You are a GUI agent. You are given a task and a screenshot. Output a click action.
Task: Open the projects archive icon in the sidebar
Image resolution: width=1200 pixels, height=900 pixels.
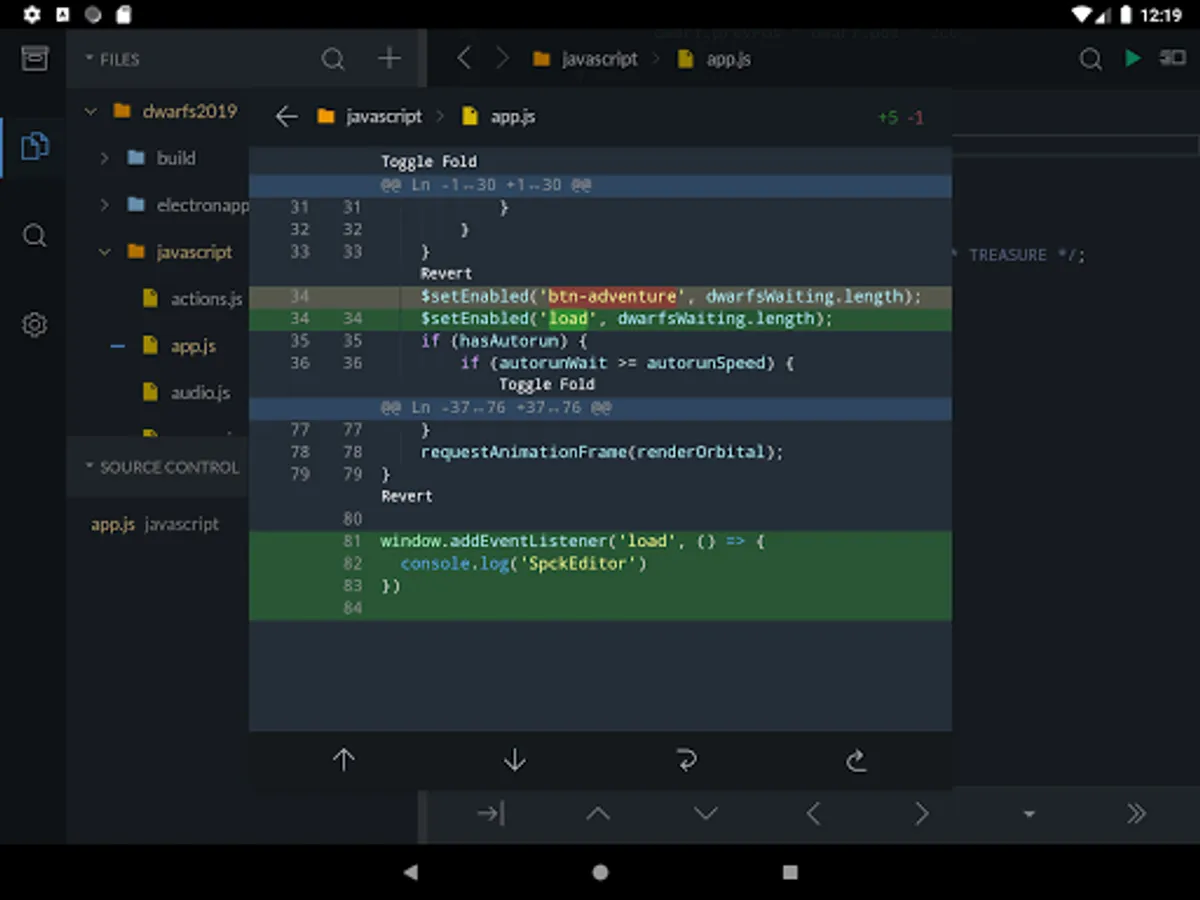pos(35,59)
